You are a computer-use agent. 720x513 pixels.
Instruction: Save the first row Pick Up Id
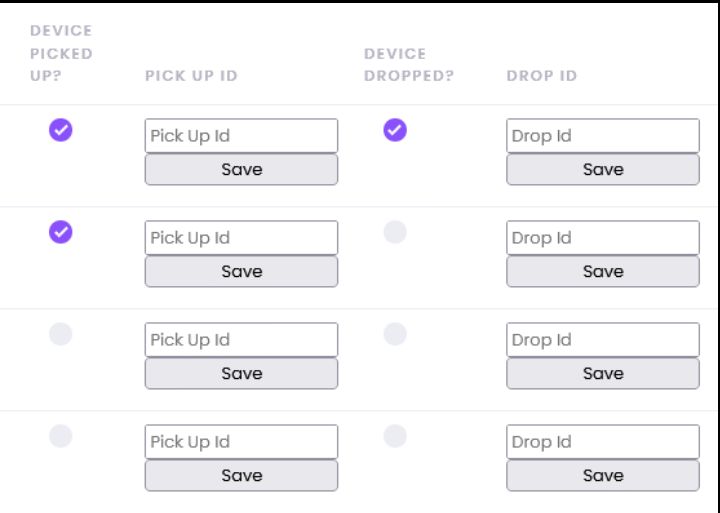(x=241, y=170)
